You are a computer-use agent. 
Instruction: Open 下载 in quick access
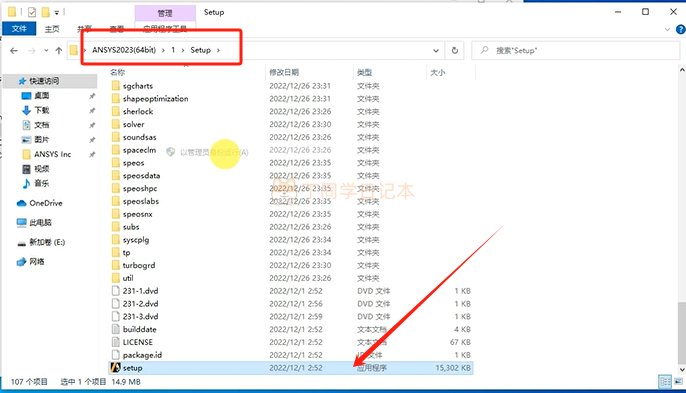point(42,110)
